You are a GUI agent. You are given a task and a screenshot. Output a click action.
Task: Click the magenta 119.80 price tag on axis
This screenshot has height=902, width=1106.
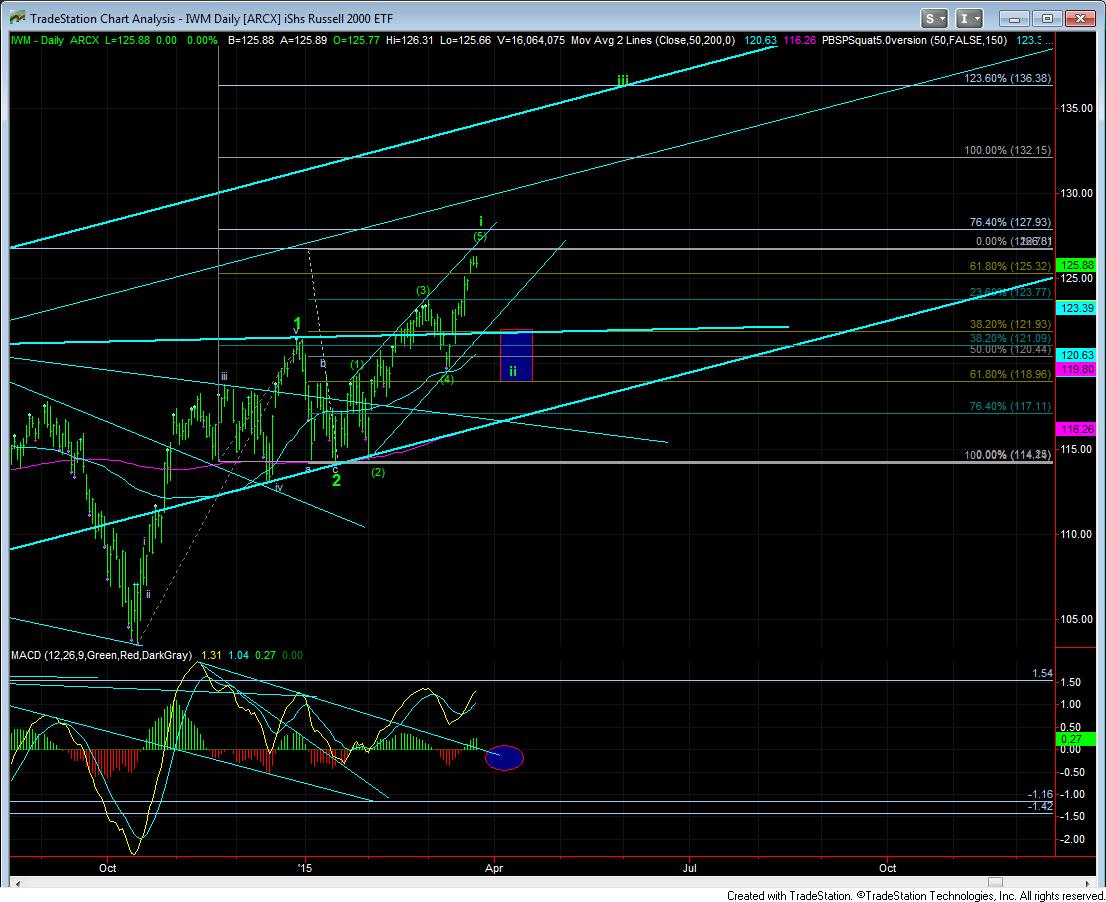pyautogui.click(x=1076, y=369)
